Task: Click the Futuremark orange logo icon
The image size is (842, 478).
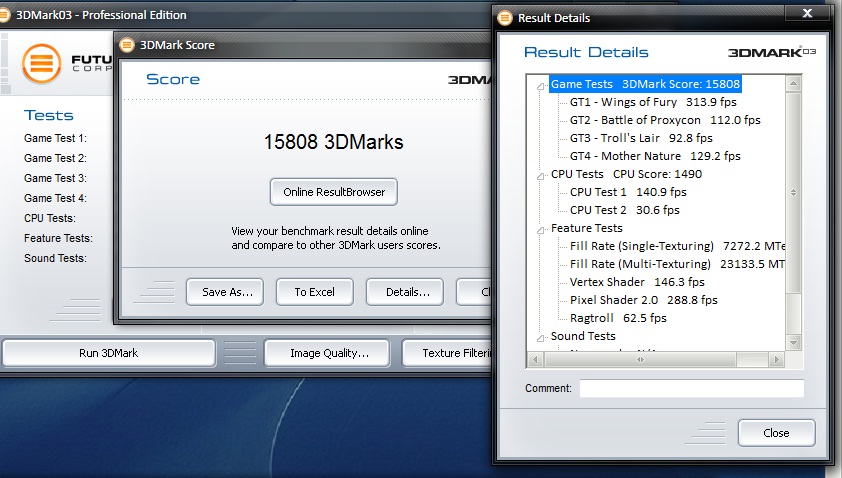Action: pyautogui.click(x=41, y=64)
